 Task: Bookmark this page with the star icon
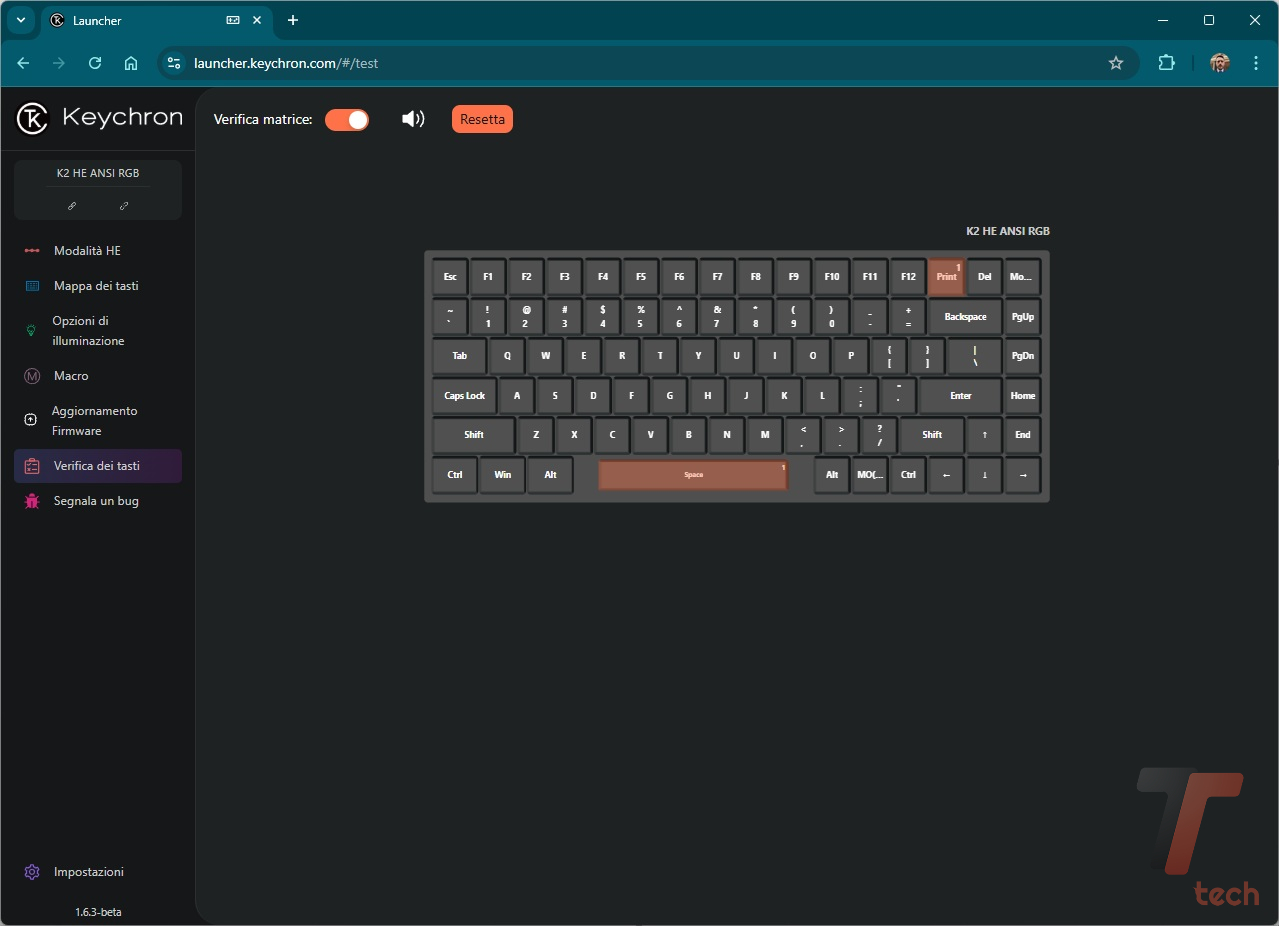pos(1116,63)
